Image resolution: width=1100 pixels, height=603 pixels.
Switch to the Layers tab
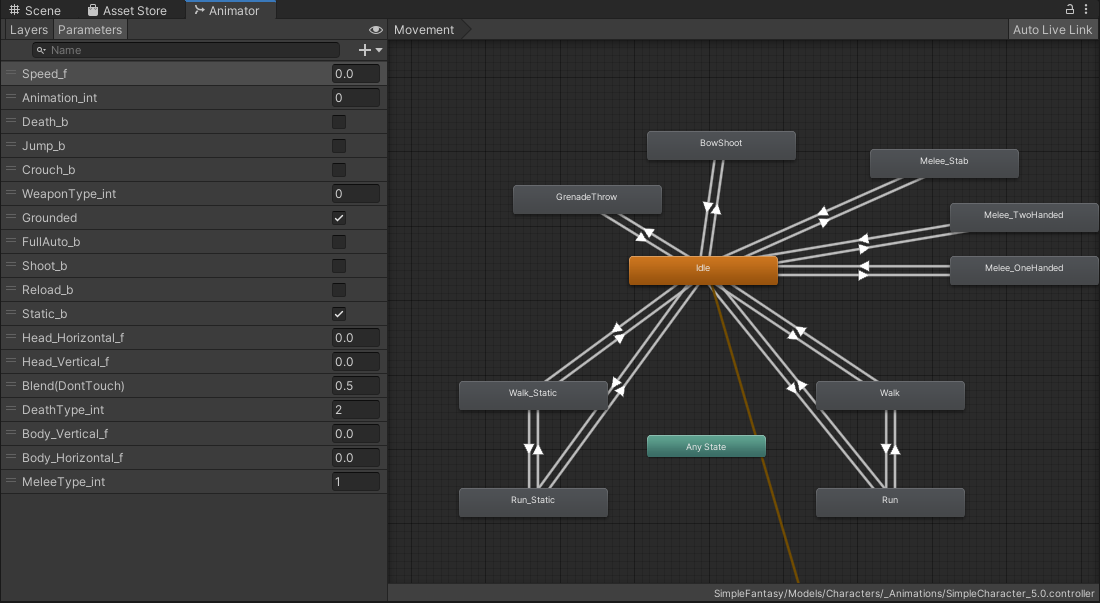[28, 30]
